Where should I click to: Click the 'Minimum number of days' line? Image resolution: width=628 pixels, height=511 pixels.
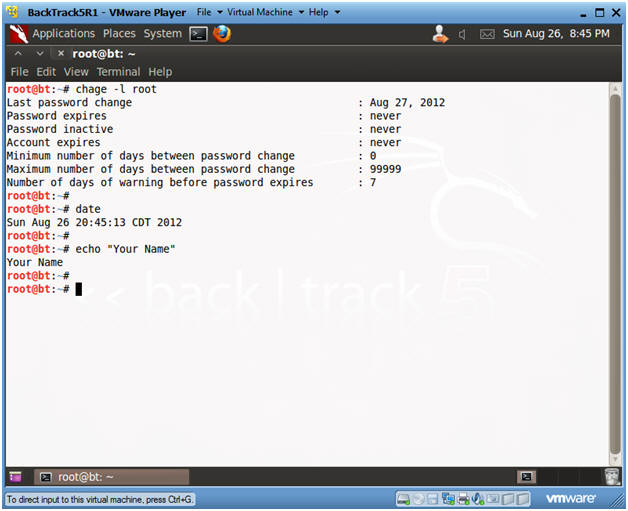pos(191,156)
